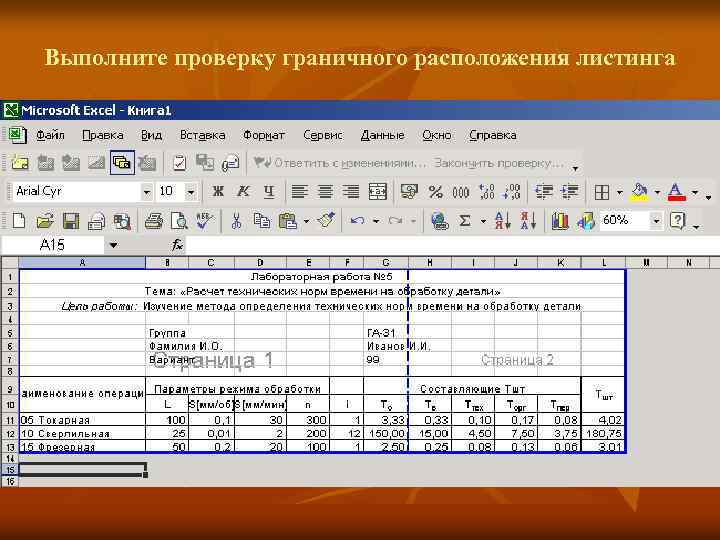This screenshot has height=540, width=720.
Task: Toggle bold formatting (Ж)
Action: point(218,191)
